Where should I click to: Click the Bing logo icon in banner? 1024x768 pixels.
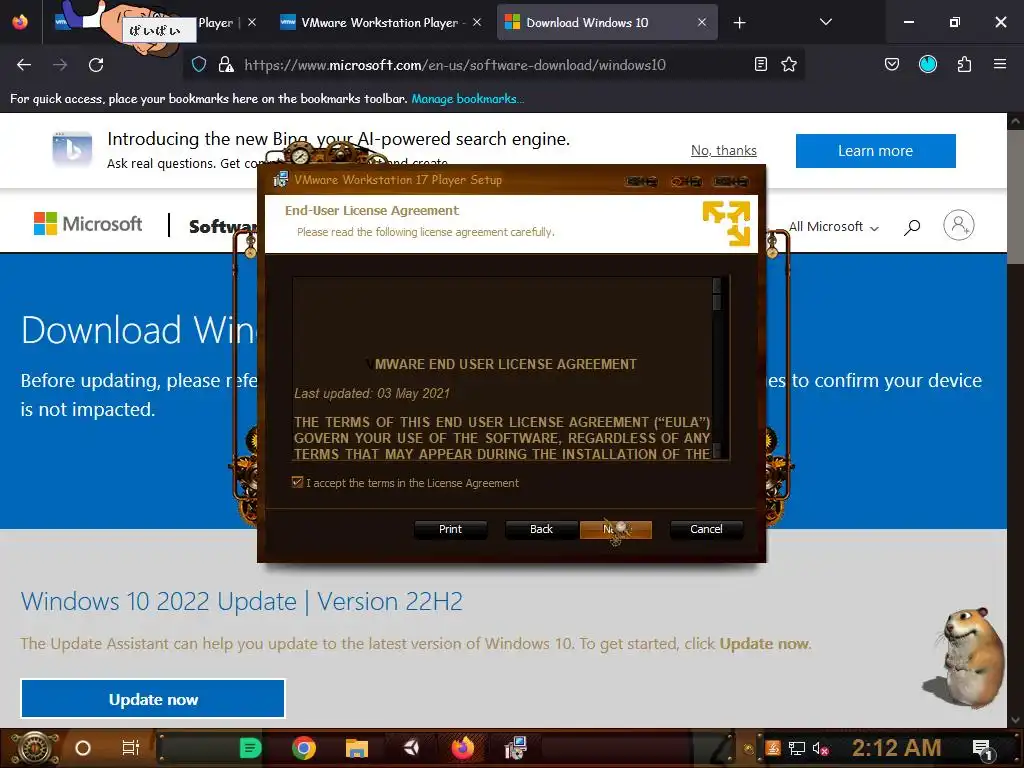pyautogui.click(x=72, y=150)
